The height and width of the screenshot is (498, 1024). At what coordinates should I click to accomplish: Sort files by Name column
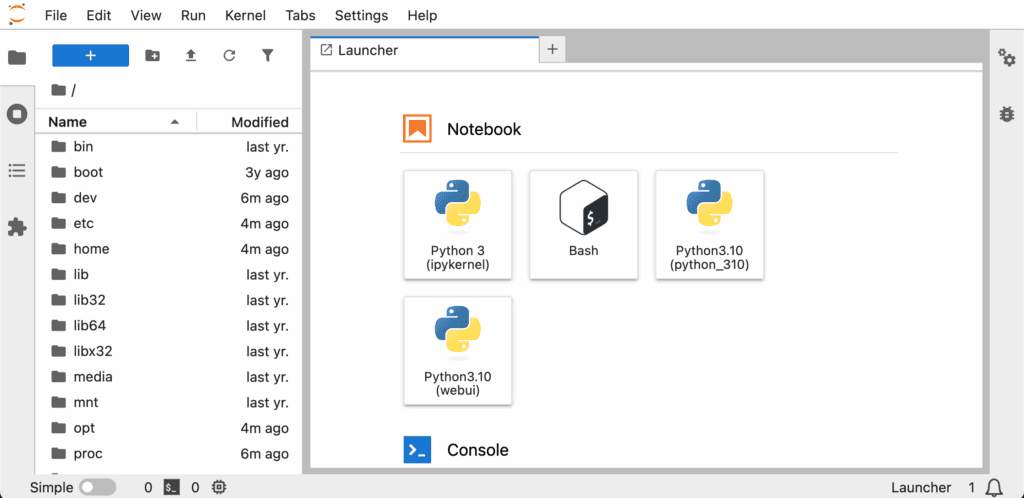(x=115, y=122)
